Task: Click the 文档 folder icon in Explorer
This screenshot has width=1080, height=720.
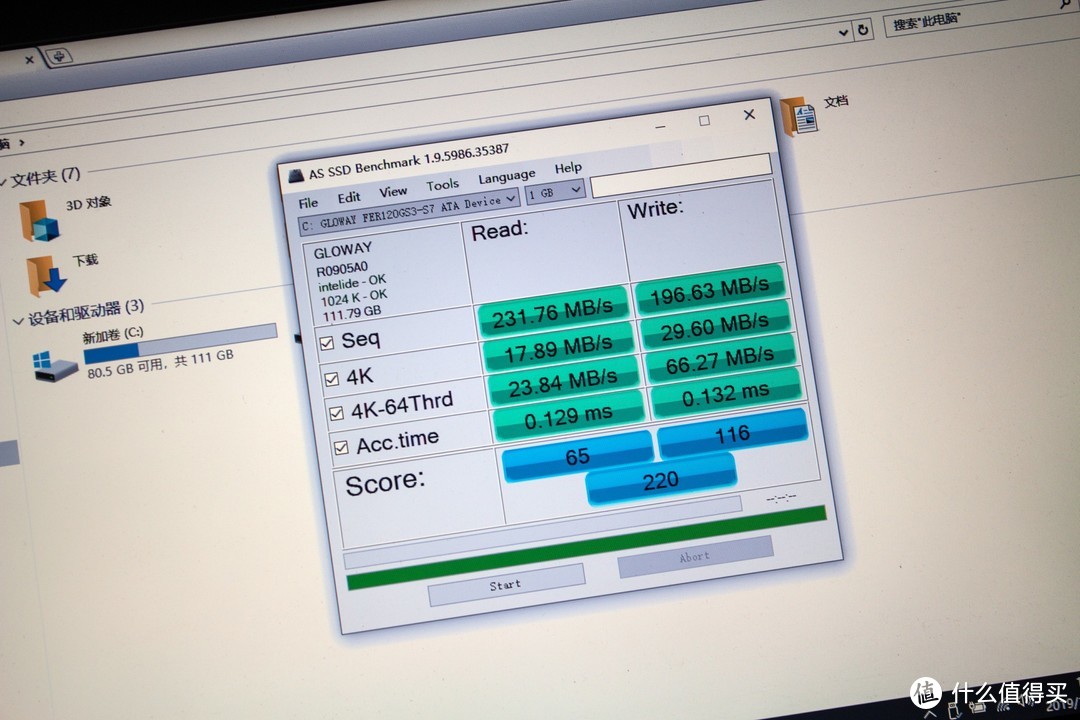Action: click(x=800, y=117)
